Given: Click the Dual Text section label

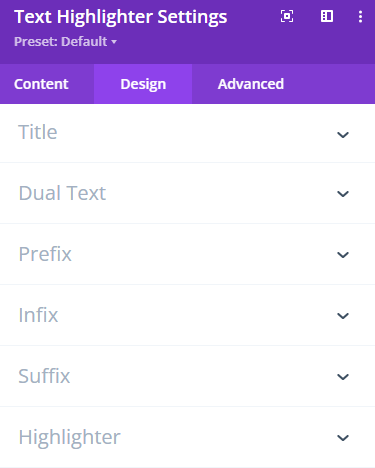Looking at the screenshot, I should (62, 193).
